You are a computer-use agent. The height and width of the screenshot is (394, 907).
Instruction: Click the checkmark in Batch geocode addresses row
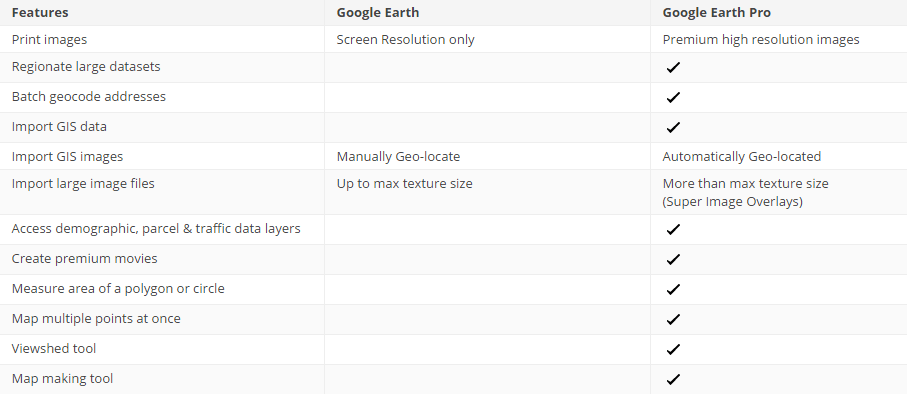click(672, 98)
